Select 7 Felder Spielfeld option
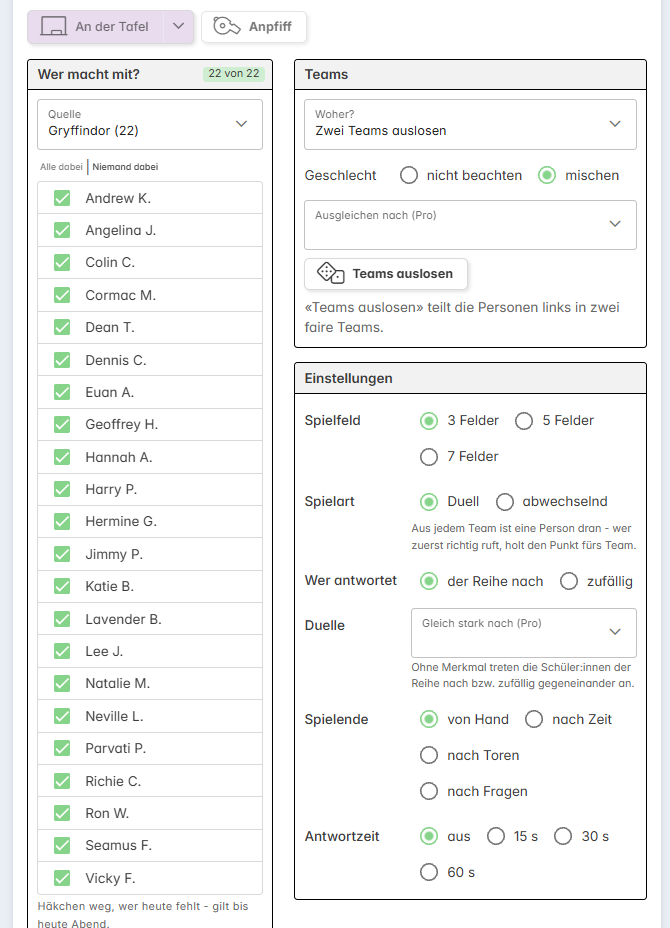670x928 pixels. pos(429,457)
